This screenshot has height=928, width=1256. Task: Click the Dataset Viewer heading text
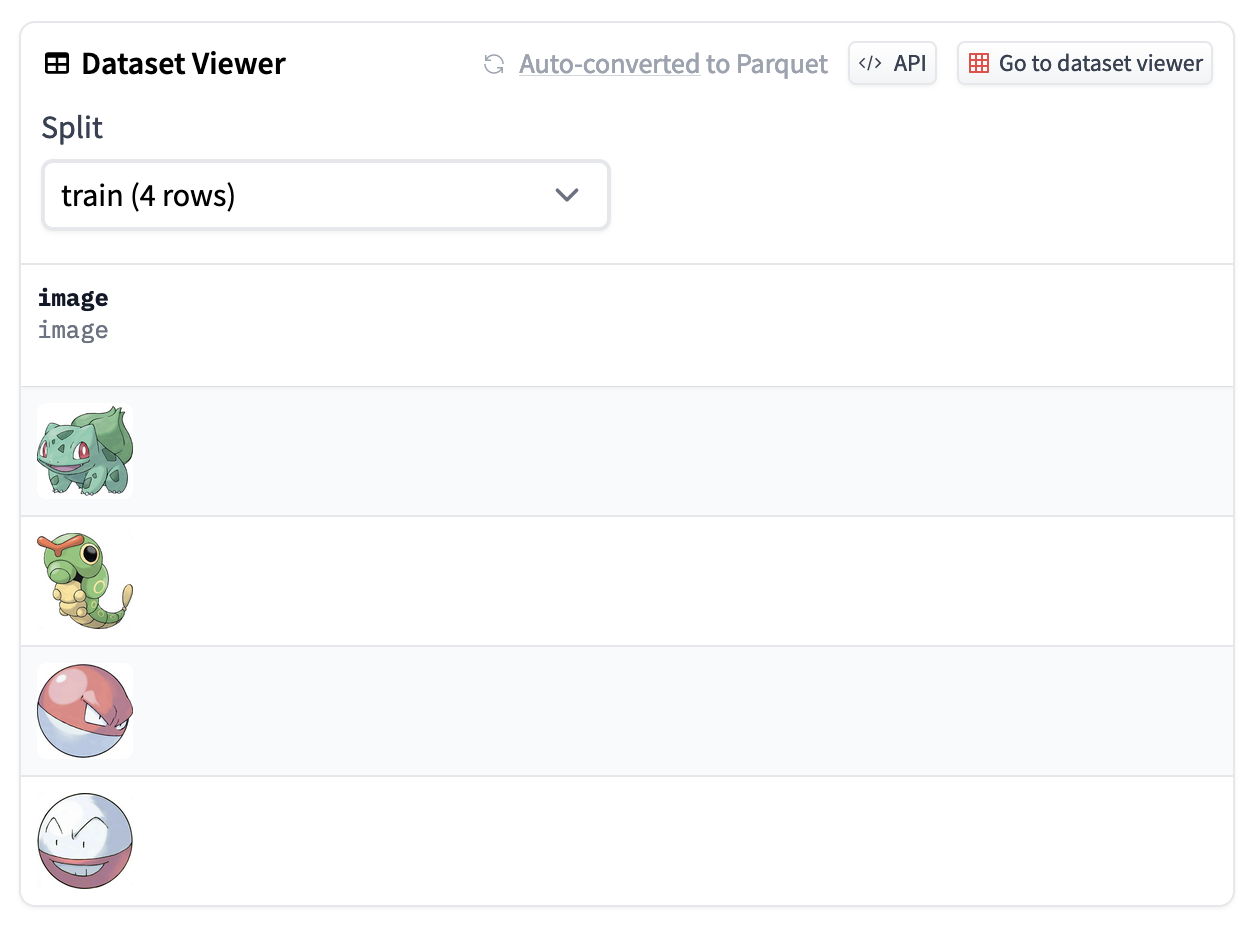(183, 64)
